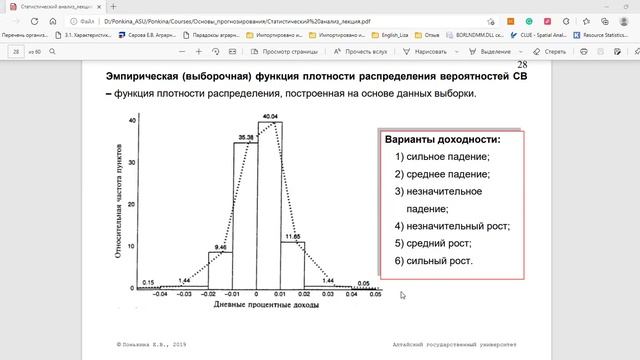Expand the first Импортировано и... bookmarks folder
This screenshot has width=640, height=360.
point(274,35)
